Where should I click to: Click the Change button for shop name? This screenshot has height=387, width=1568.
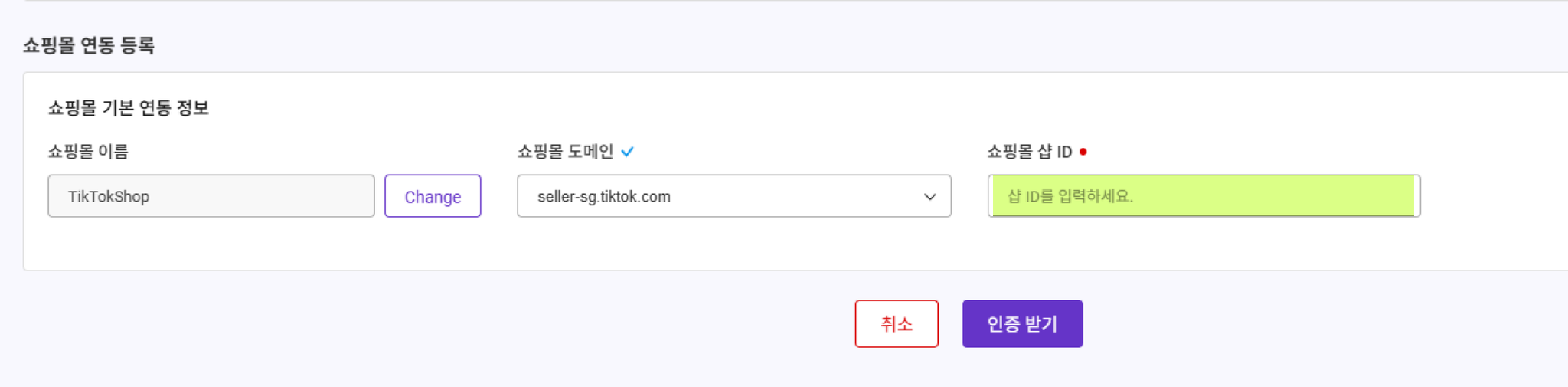(x=433, y=196)
